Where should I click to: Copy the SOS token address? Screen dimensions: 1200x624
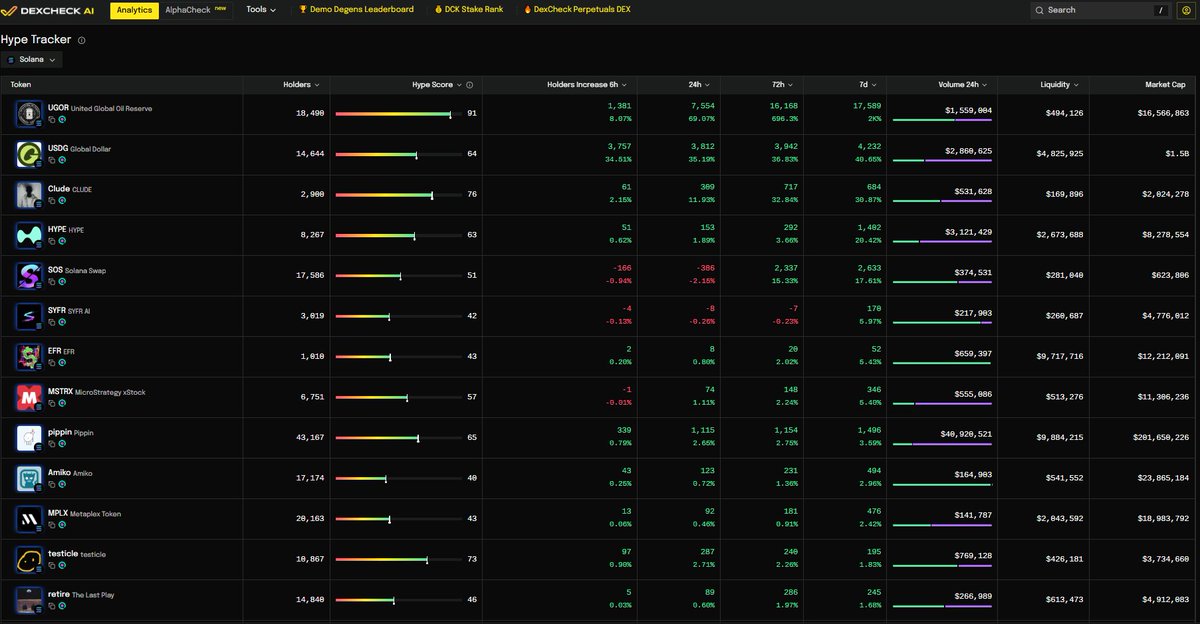click(x=52, y=280)
